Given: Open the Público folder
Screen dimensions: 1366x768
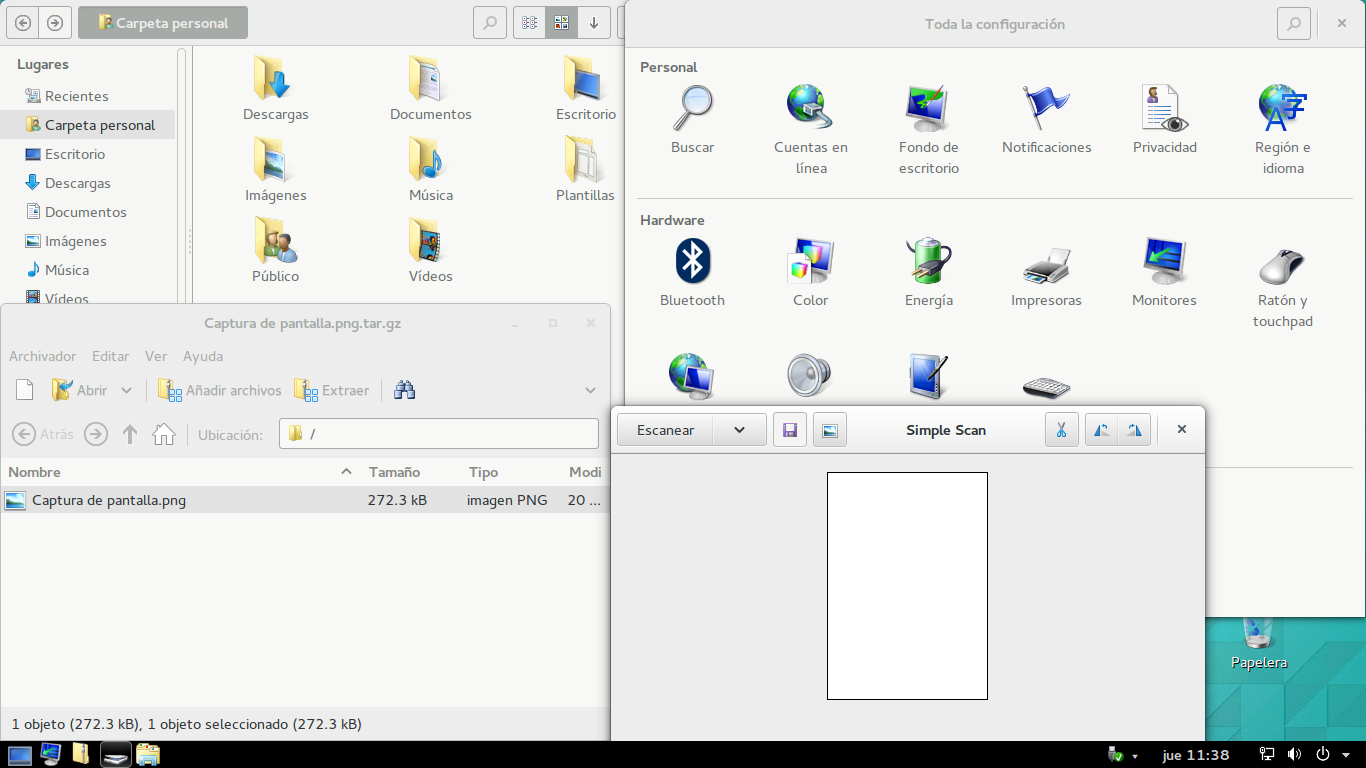Looking at the screenshot, I should pyautogui.click(x=275, y=250).
